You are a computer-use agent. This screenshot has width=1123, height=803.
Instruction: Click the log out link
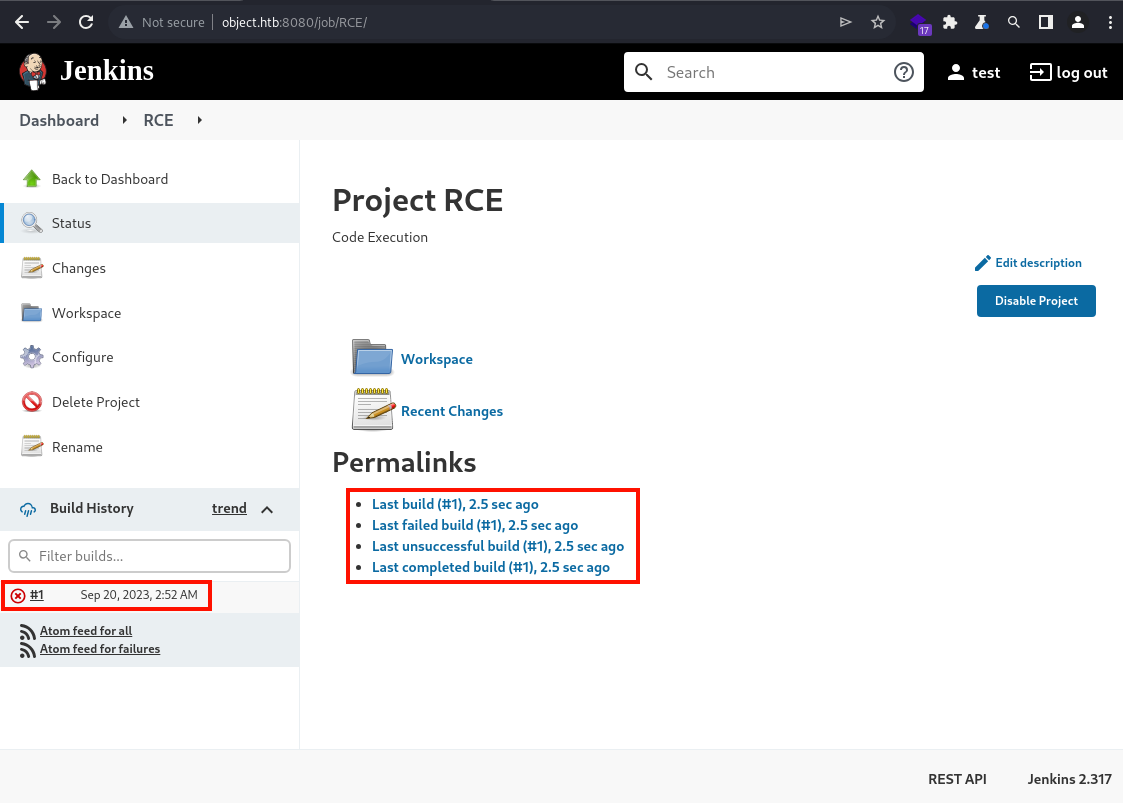(1069, 72)
